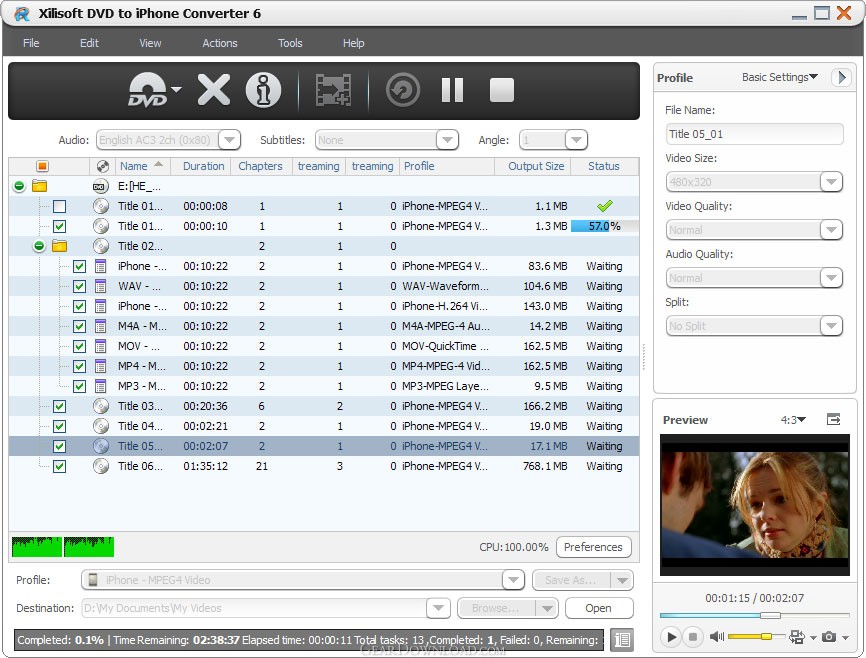Click the disc type column header icon
The image size is (866, 658).
click(x=102, y=166)
